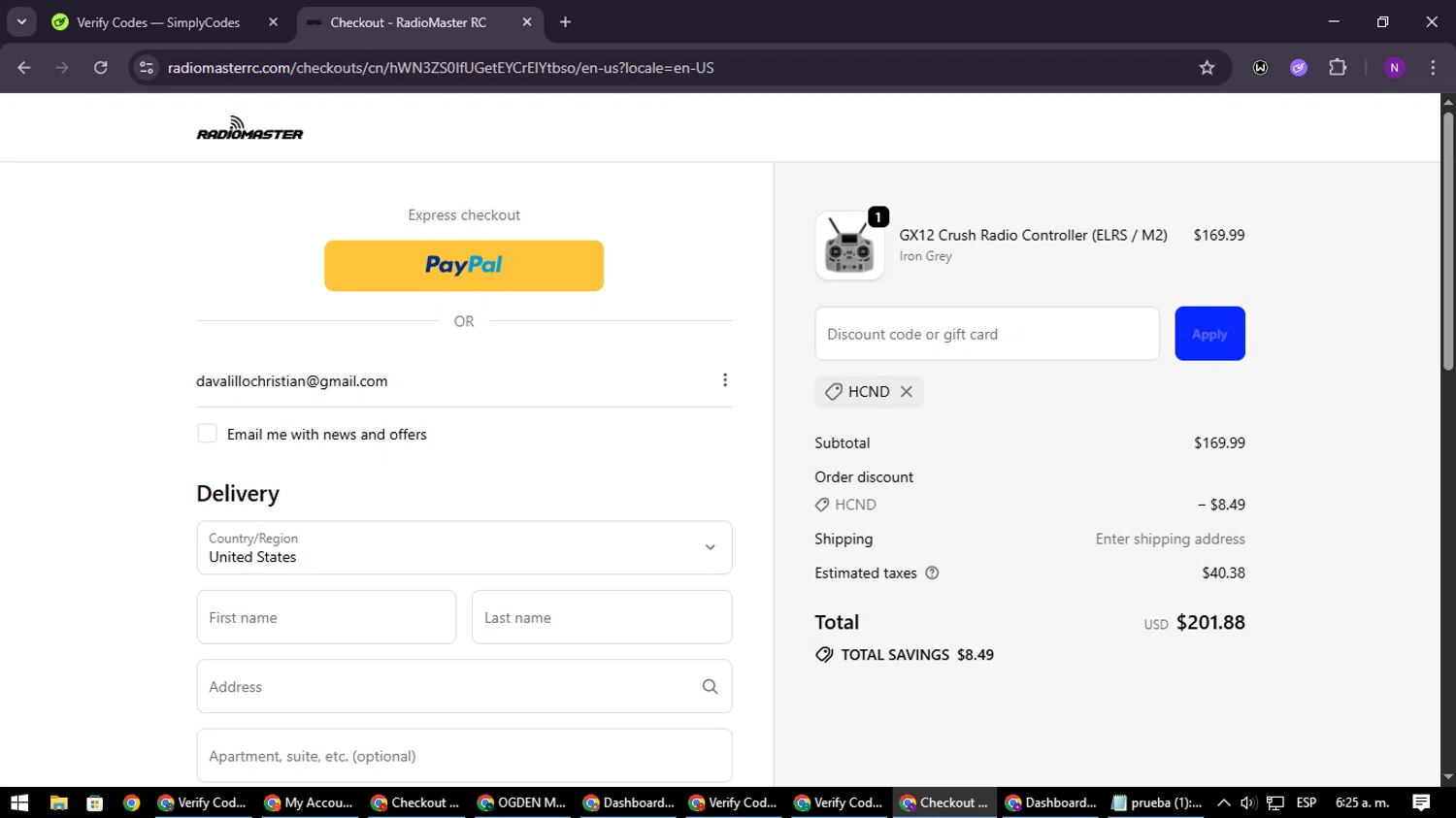Close the Checkout - RadioMaster RC tab

527,22
